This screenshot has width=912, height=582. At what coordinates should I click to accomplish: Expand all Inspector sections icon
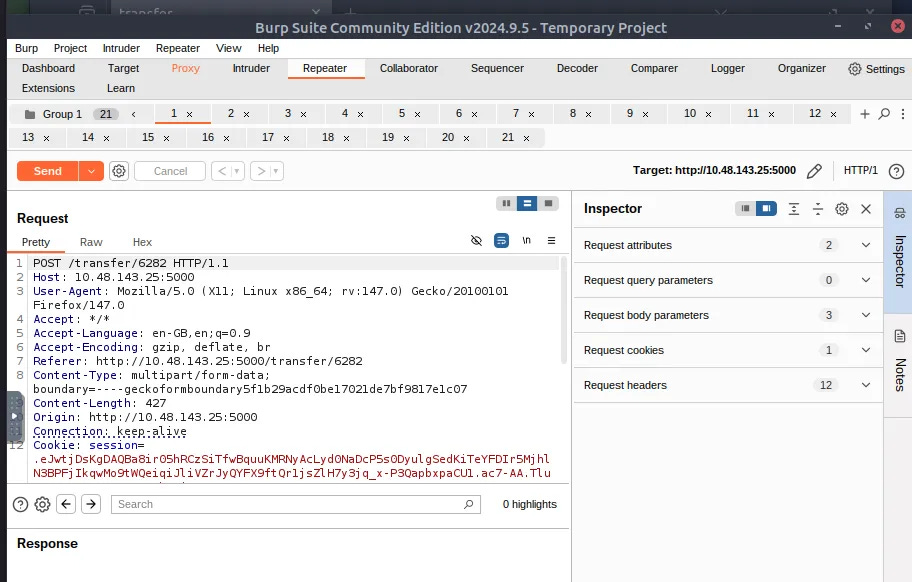(793, 209)
